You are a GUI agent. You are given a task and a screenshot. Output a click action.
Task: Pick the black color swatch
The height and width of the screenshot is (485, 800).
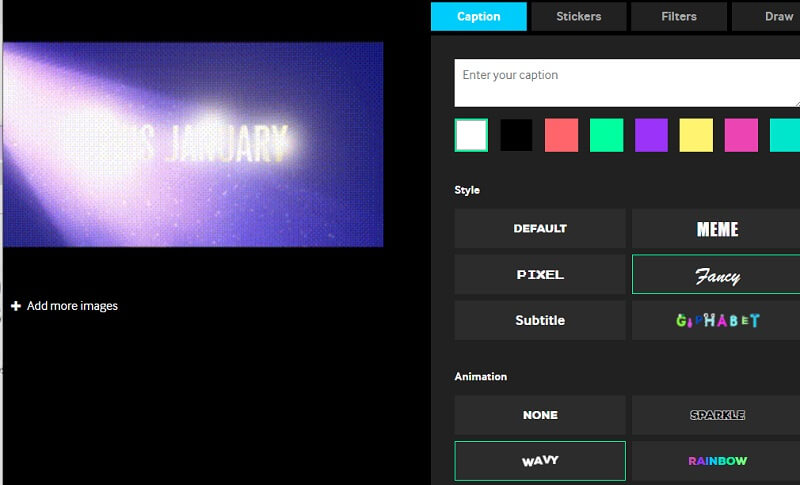(x=517, y=135)
